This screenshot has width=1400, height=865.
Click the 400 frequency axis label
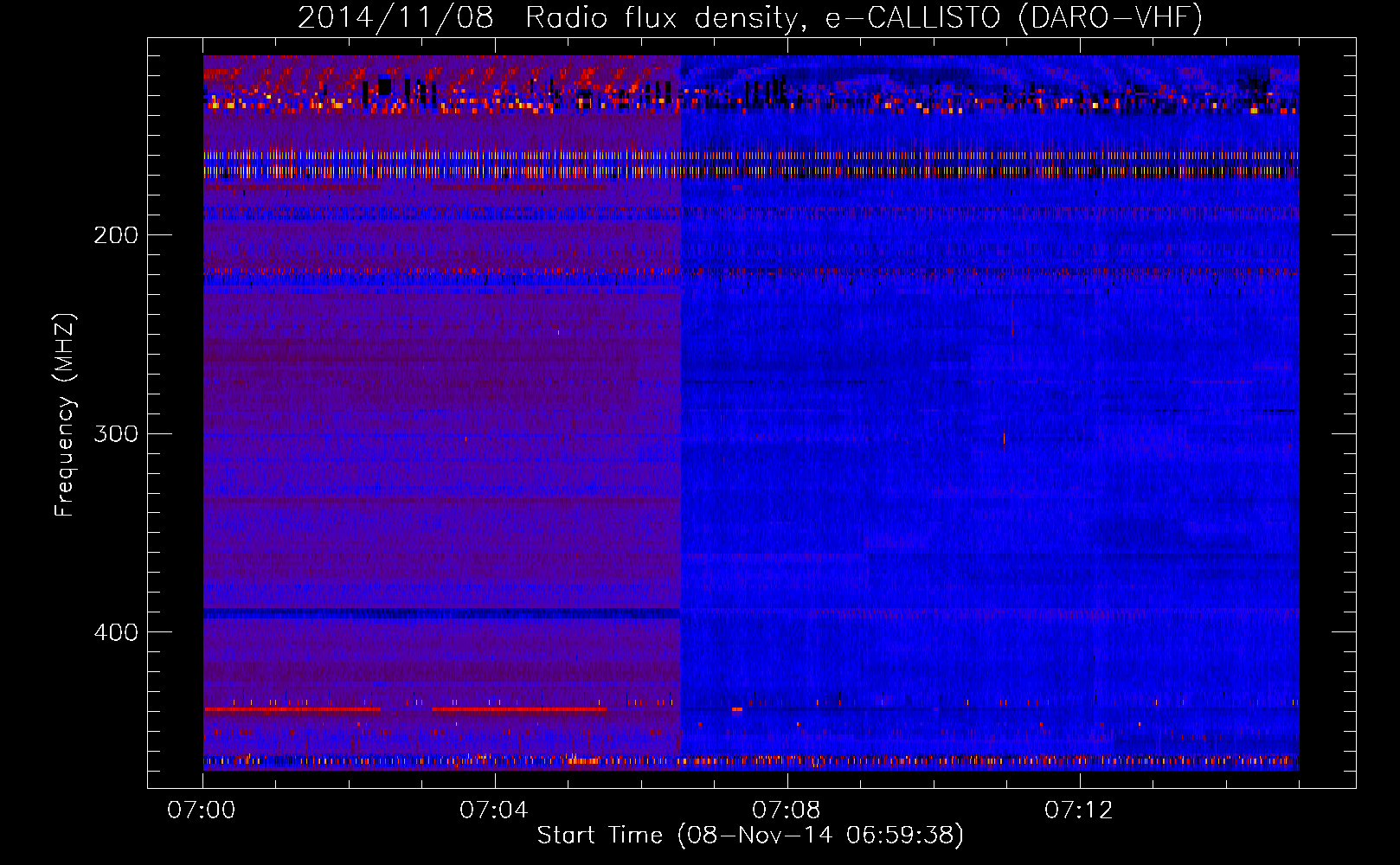click(x=116, y=632)
